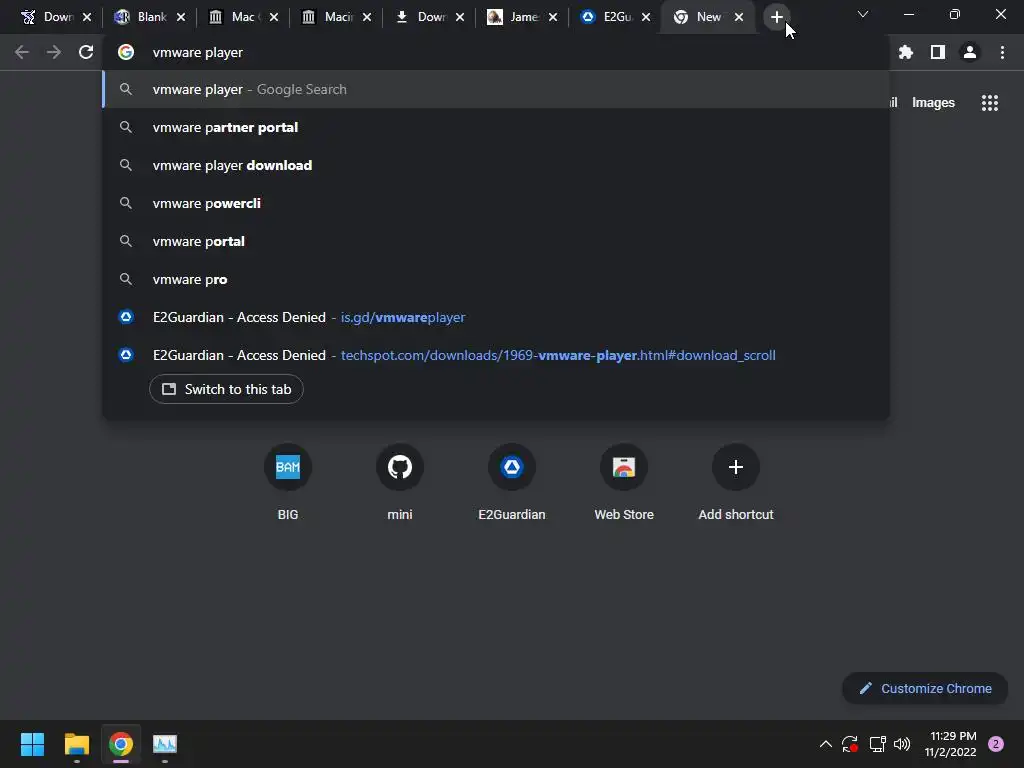Open the clock and date flyout
The image size is (1024, 768).
coord(951,744)
